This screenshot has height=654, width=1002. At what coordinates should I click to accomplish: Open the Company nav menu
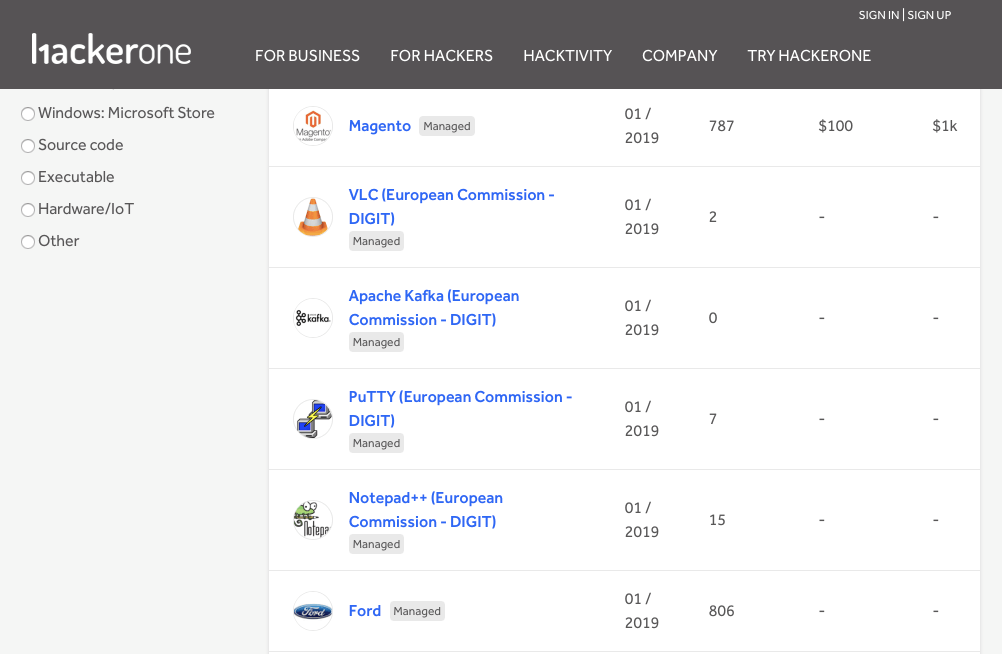click(x=679, y=56)
